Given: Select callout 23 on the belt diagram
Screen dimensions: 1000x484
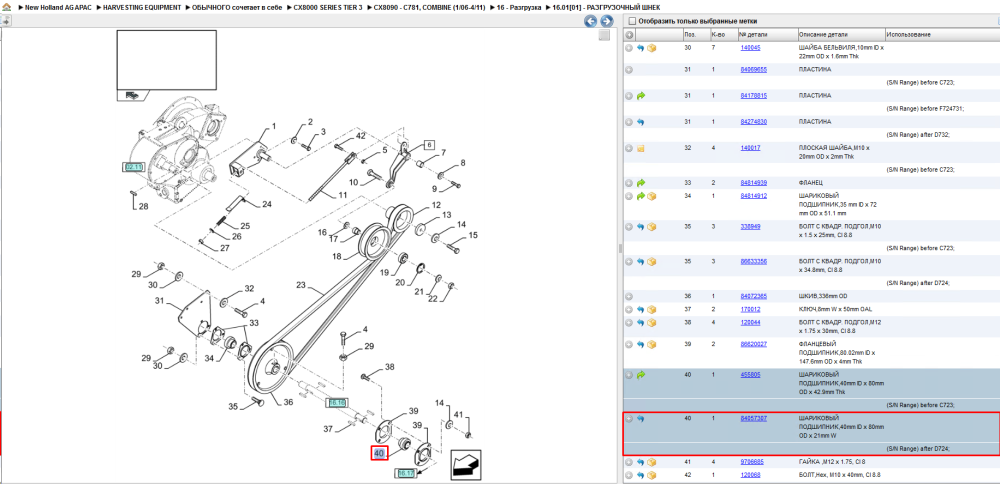Looking at the screenshot, I should (301, 284).
